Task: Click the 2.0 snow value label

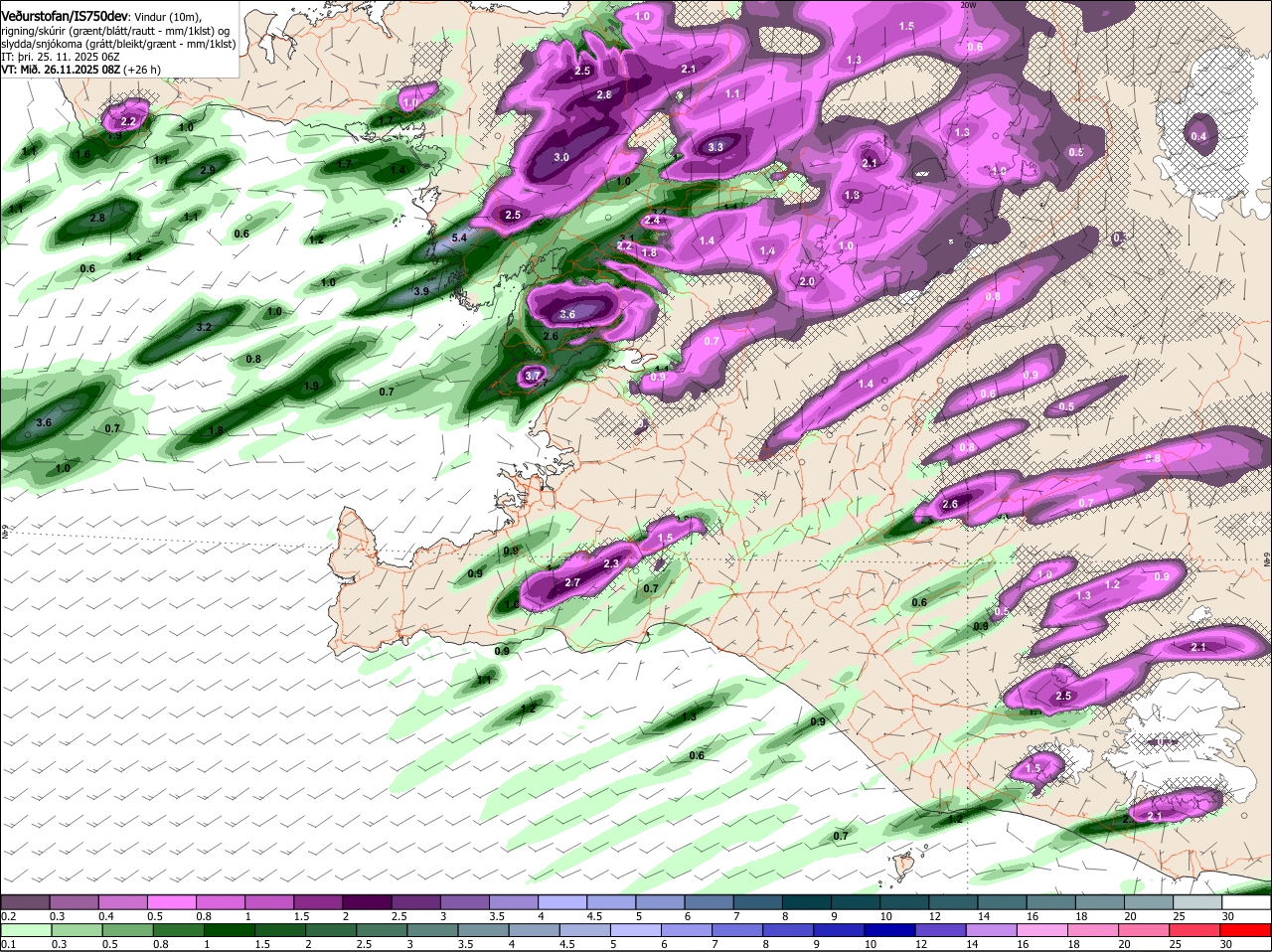Action: pyautogui.click(x=807, y=281)
